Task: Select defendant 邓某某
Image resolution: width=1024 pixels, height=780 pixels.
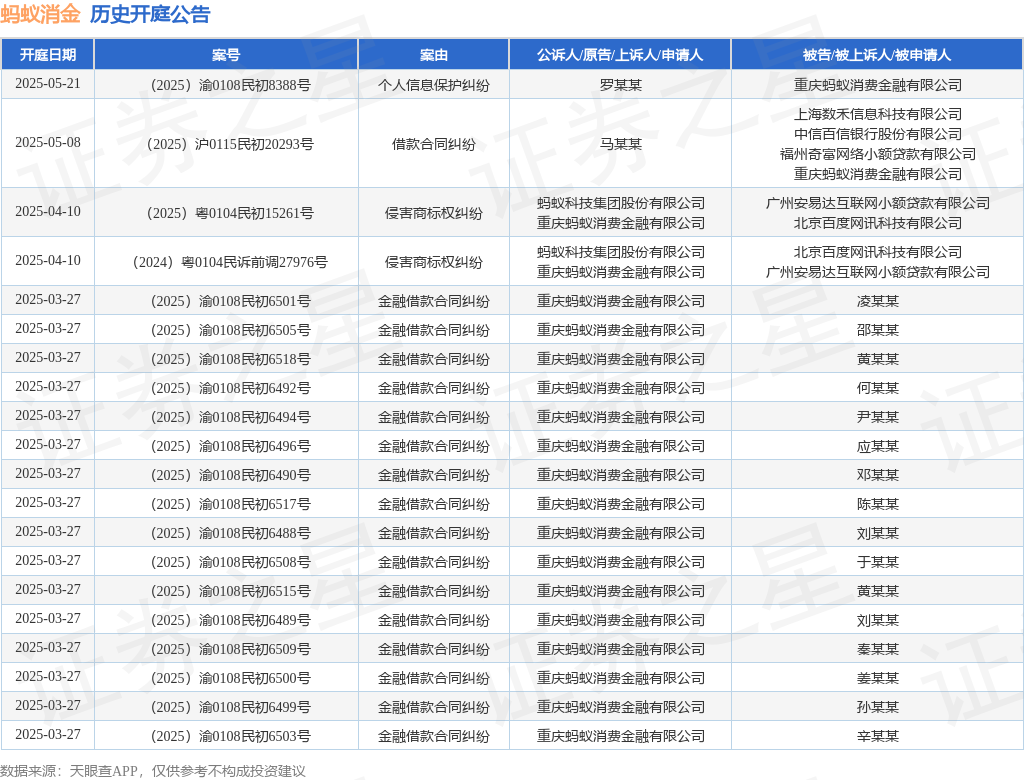Action: pos(878,475)
